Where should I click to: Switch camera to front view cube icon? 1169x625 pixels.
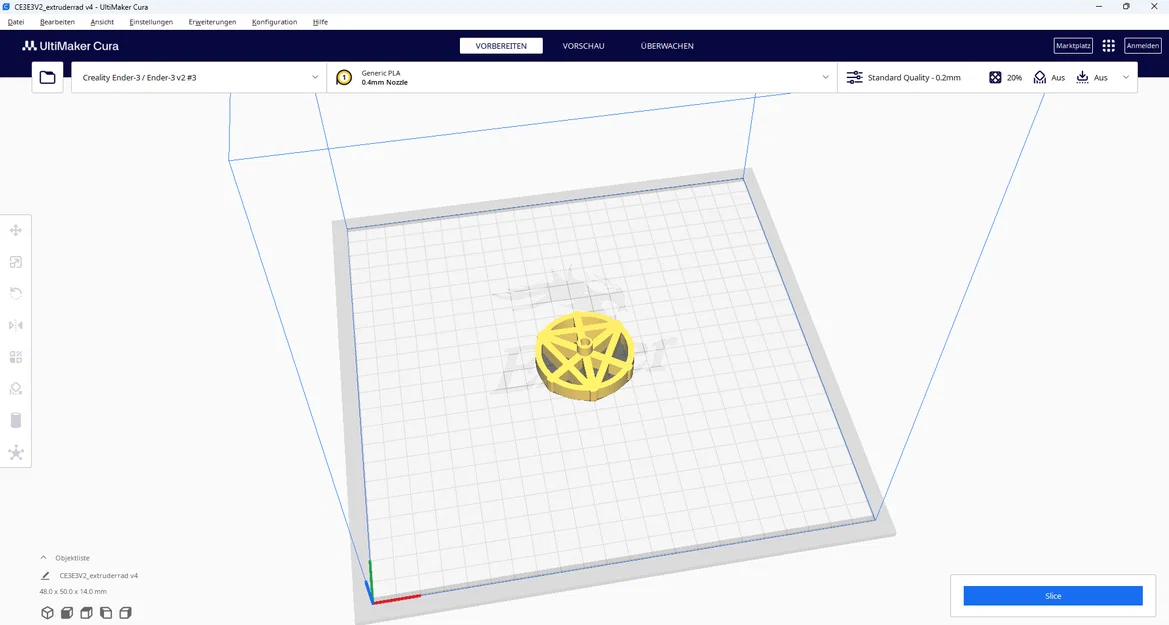[x=66, y=612]
